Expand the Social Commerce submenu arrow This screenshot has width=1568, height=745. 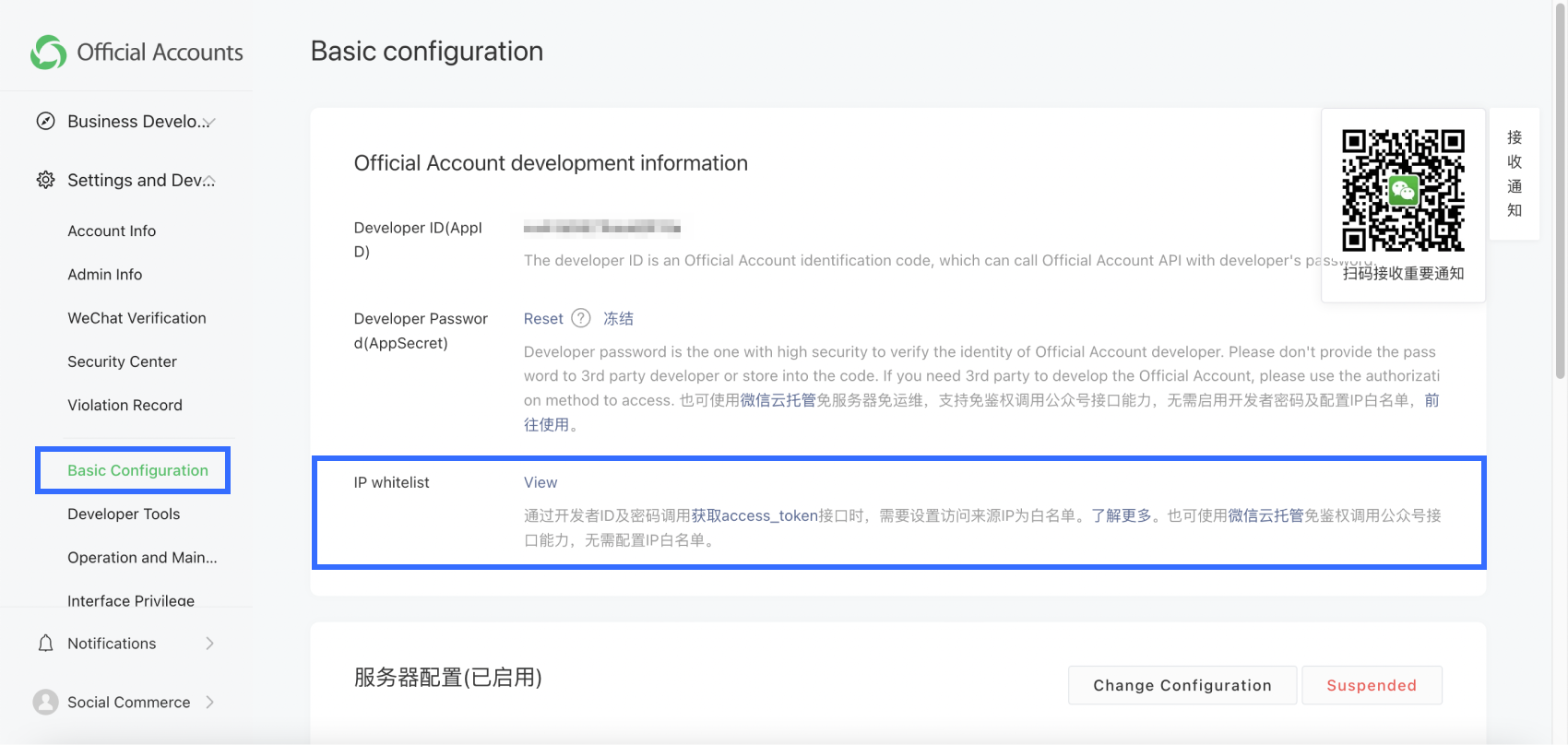[209, 702]
